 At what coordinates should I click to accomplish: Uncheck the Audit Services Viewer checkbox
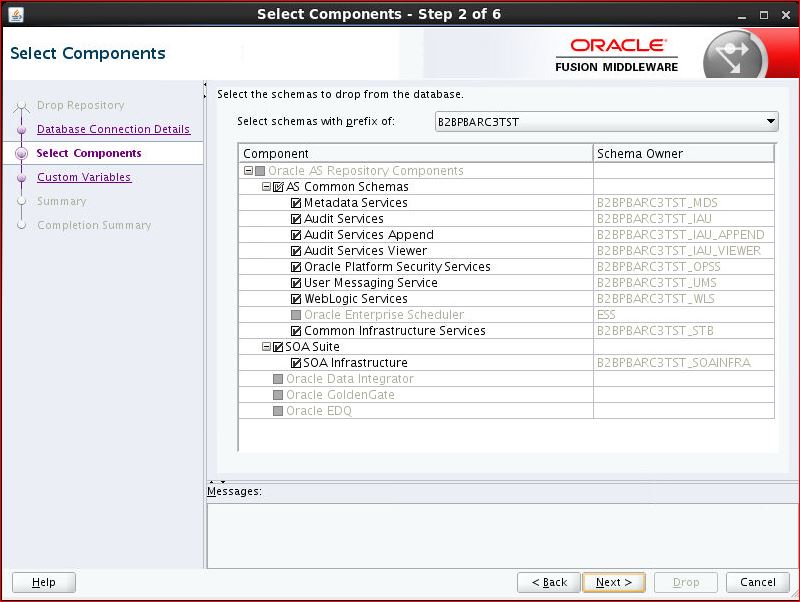(x=296, y=251)
